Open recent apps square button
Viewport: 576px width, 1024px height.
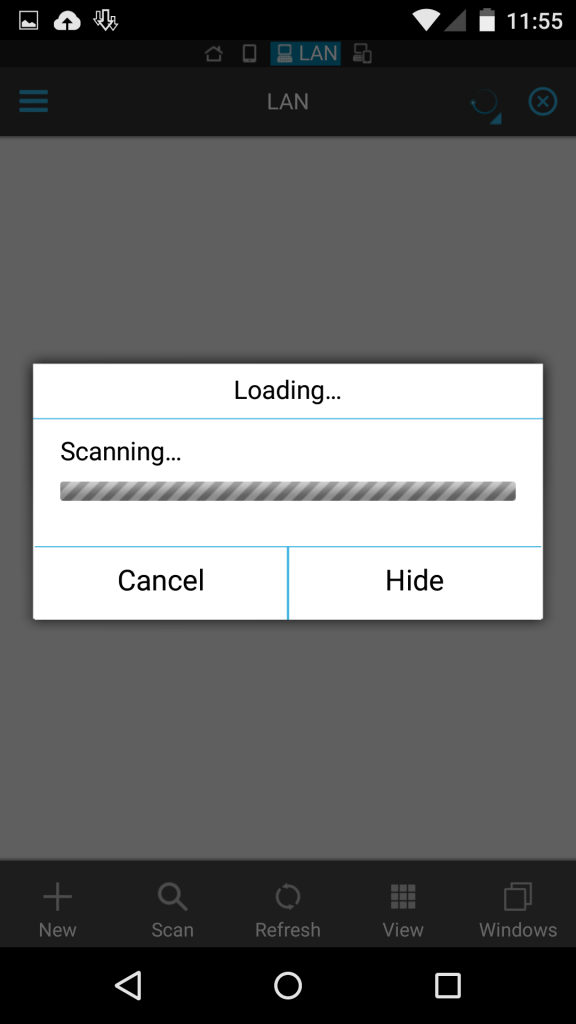click(x=448, y=985)
